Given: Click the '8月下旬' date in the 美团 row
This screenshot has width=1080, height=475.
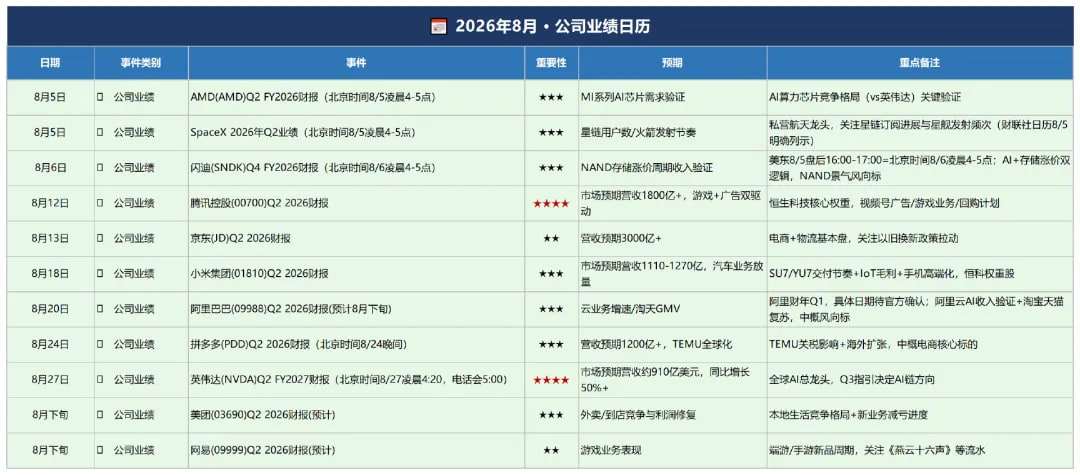Looking at the screenshot, I should tap(50, 414).
